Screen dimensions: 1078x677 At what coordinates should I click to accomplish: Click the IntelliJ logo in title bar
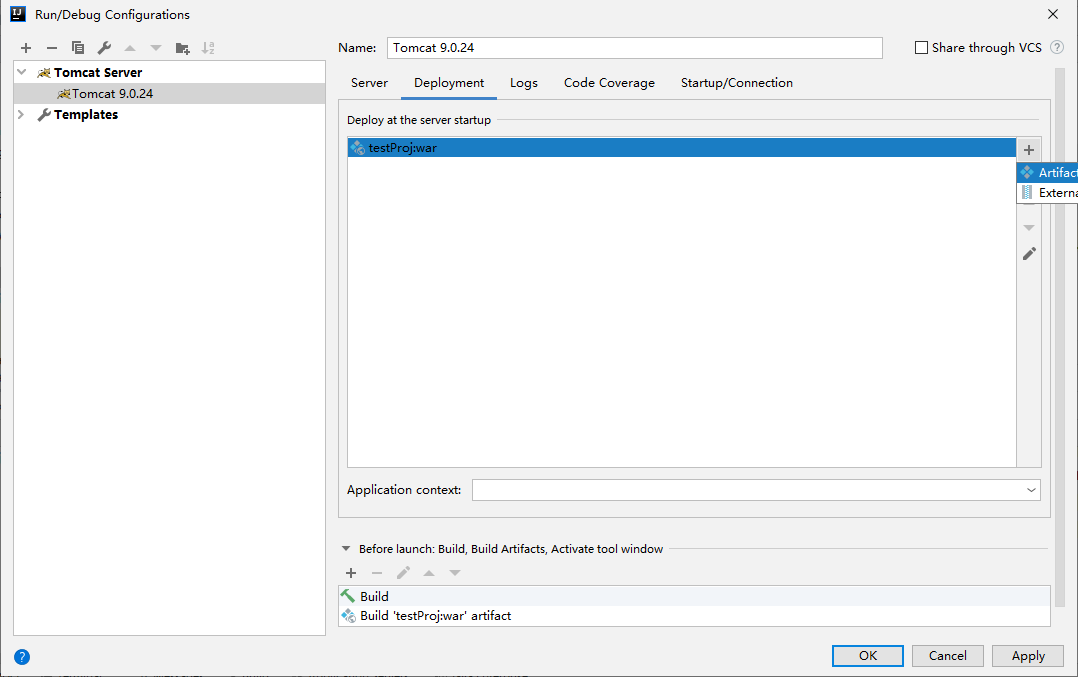click(x=19, y=14)
